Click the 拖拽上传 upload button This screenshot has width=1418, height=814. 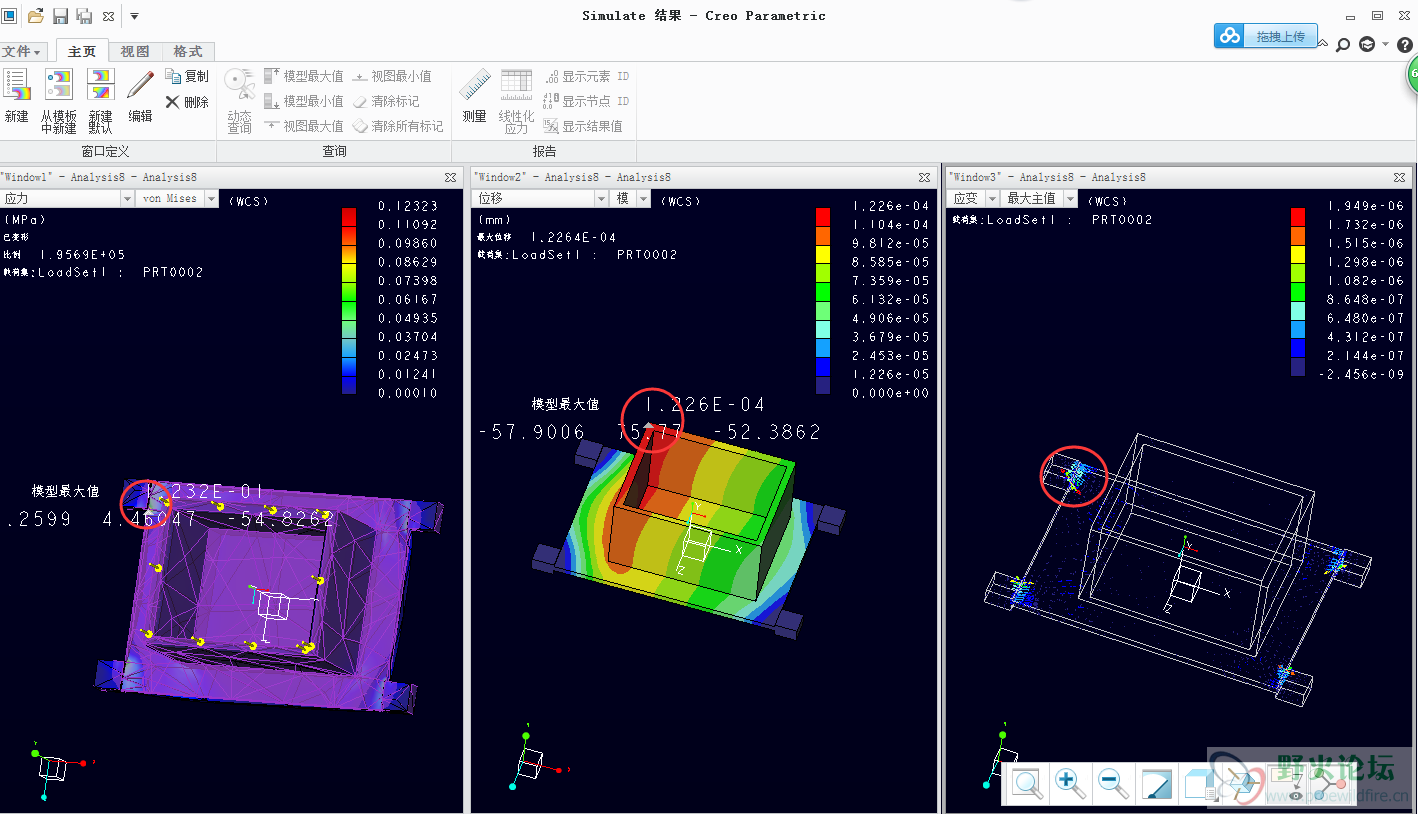coord(1266,36)
